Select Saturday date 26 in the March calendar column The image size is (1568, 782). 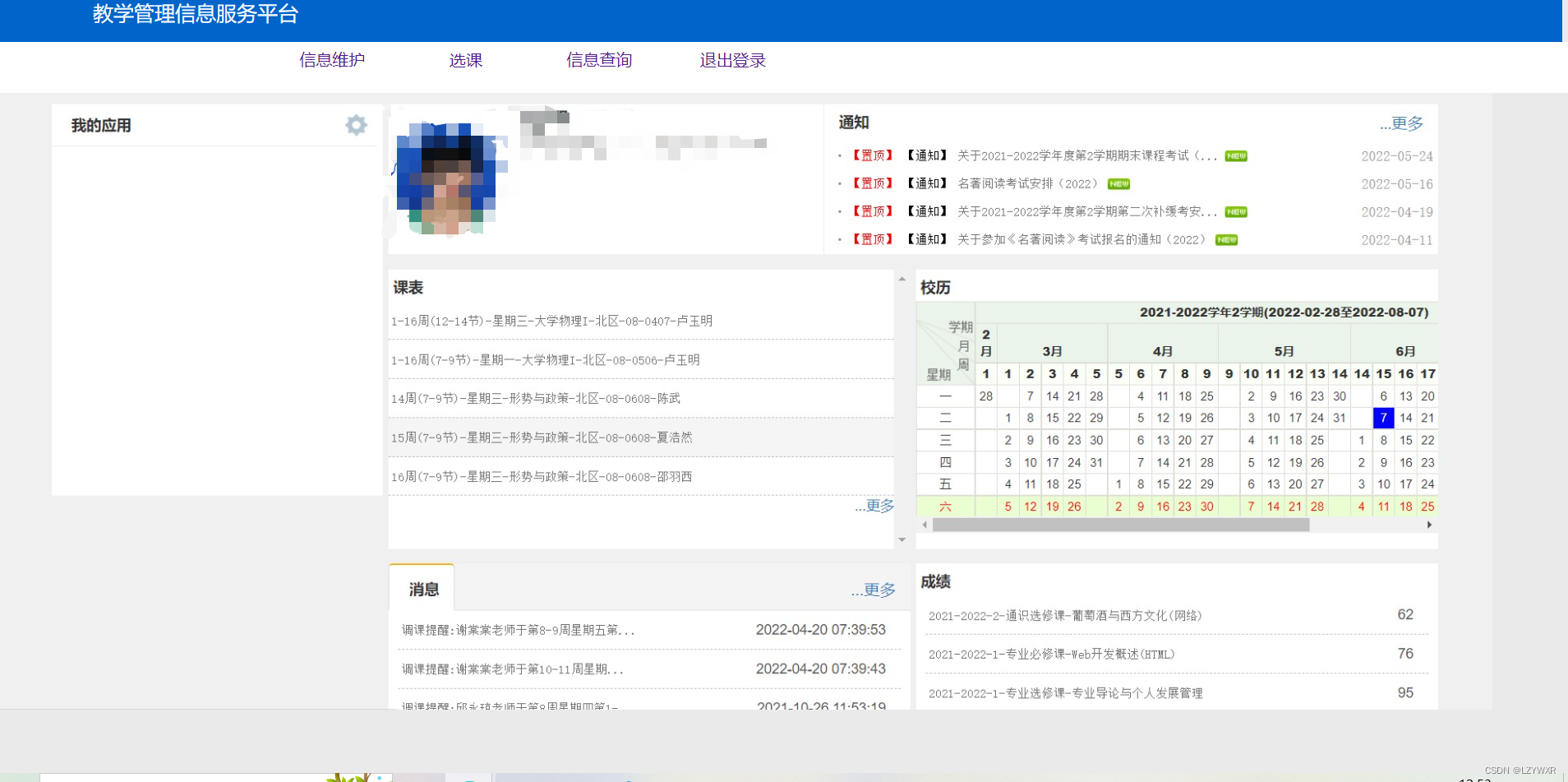point(1072,507)
